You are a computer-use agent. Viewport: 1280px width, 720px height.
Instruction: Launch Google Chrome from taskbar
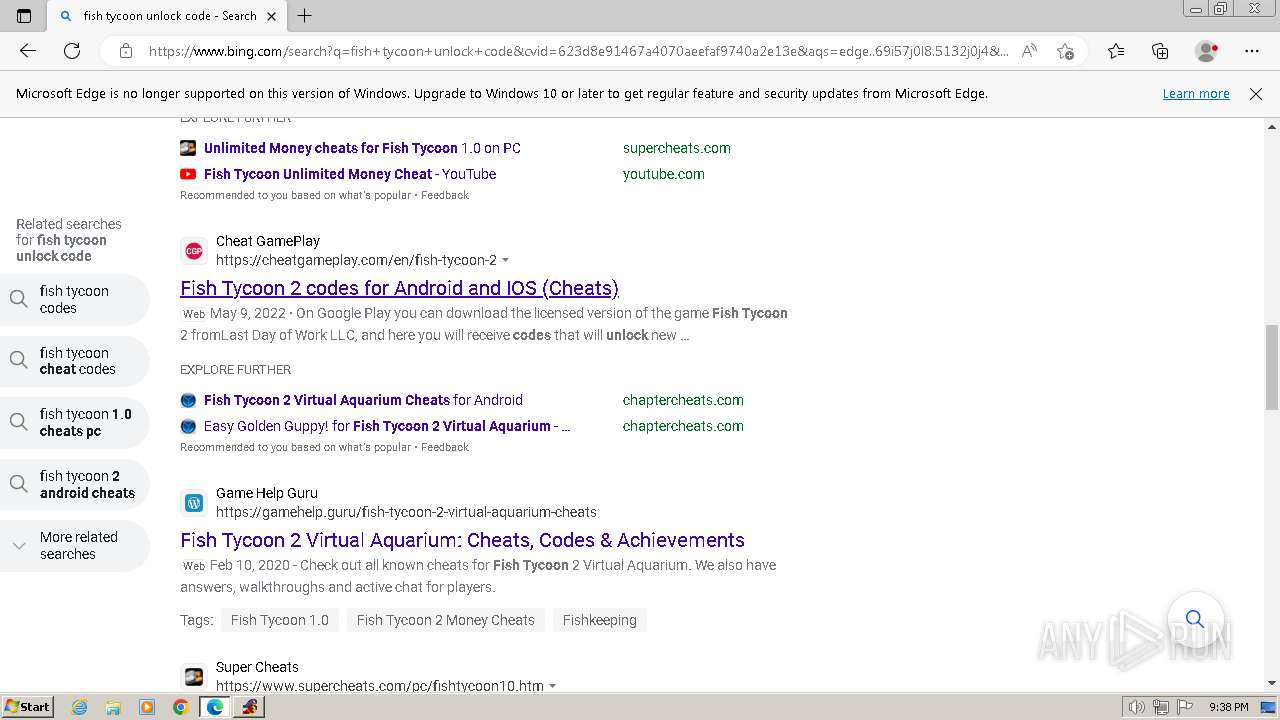[x=181, y=707]
